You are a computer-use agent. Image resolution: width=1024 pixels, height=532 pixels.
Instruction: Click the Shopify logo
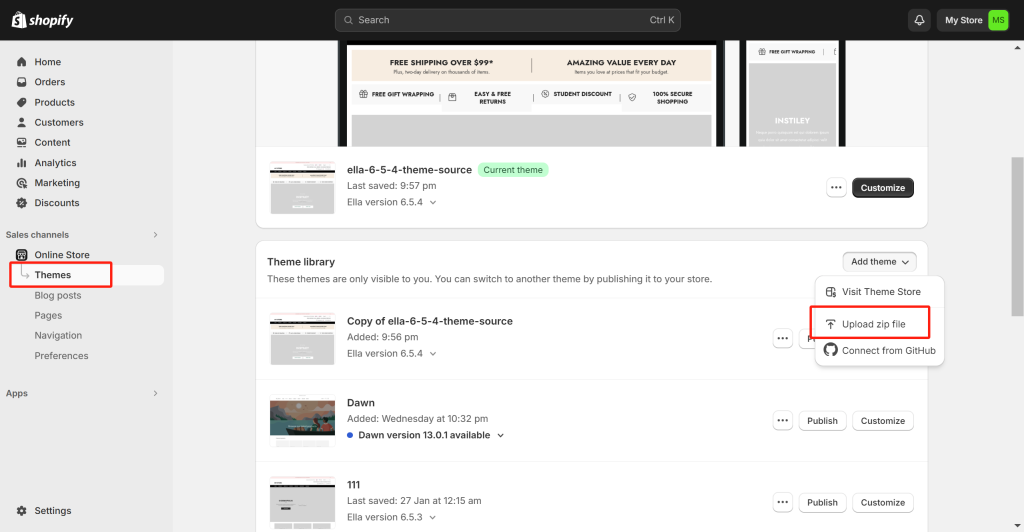42,20
